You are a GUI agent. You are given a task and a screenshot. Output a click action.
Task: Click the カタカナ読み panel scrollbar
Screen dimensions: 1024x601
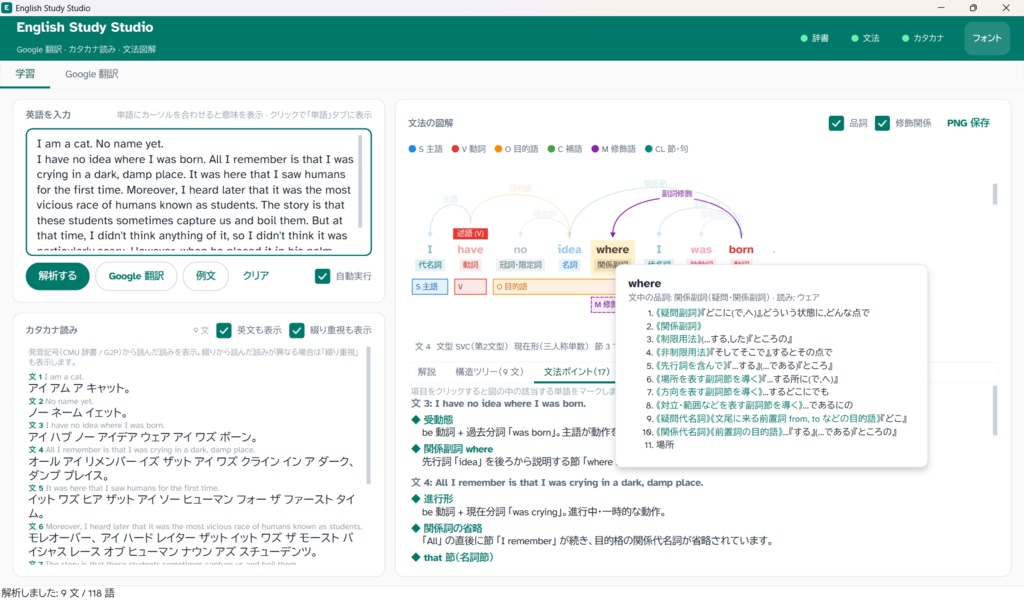point(368,415)
